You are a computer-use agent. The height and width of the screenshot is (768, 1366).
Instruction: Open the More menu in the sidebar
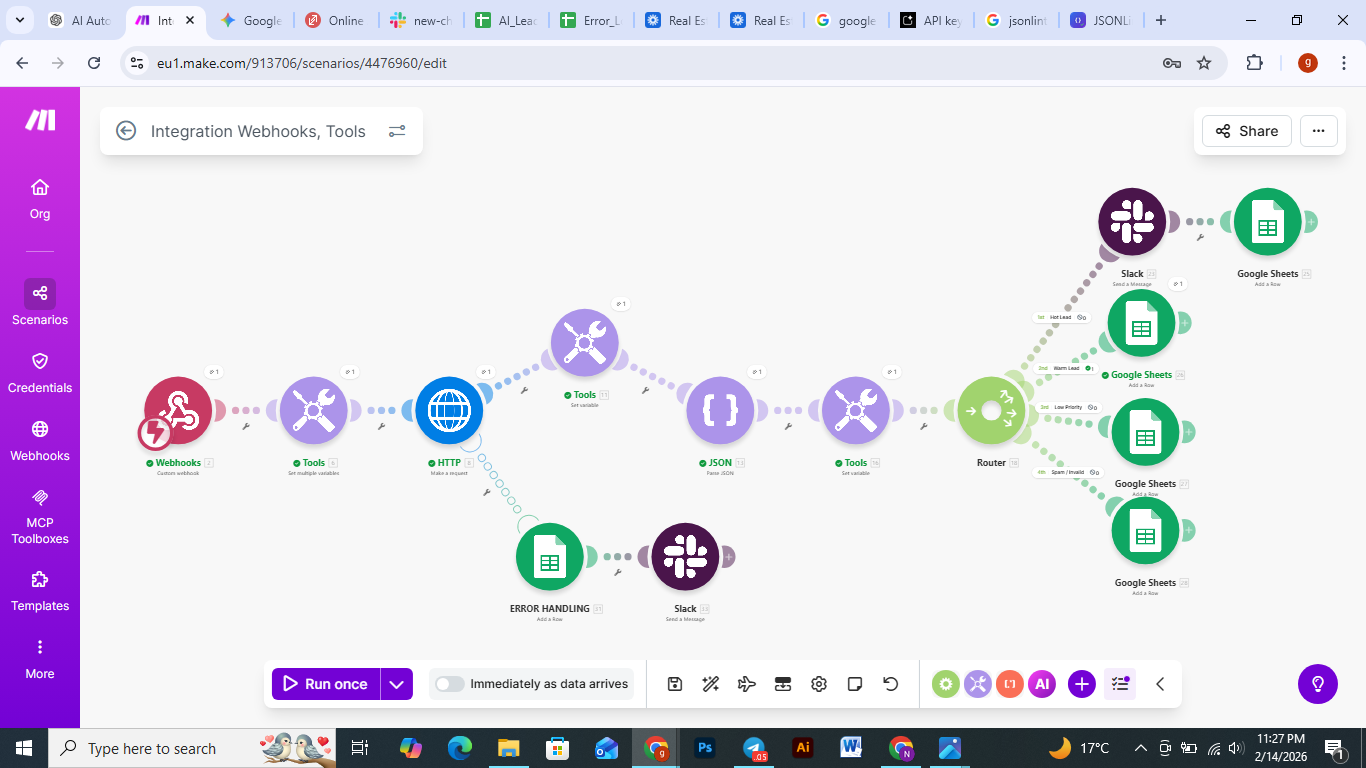pyautogui.click(x=40, y=660)
